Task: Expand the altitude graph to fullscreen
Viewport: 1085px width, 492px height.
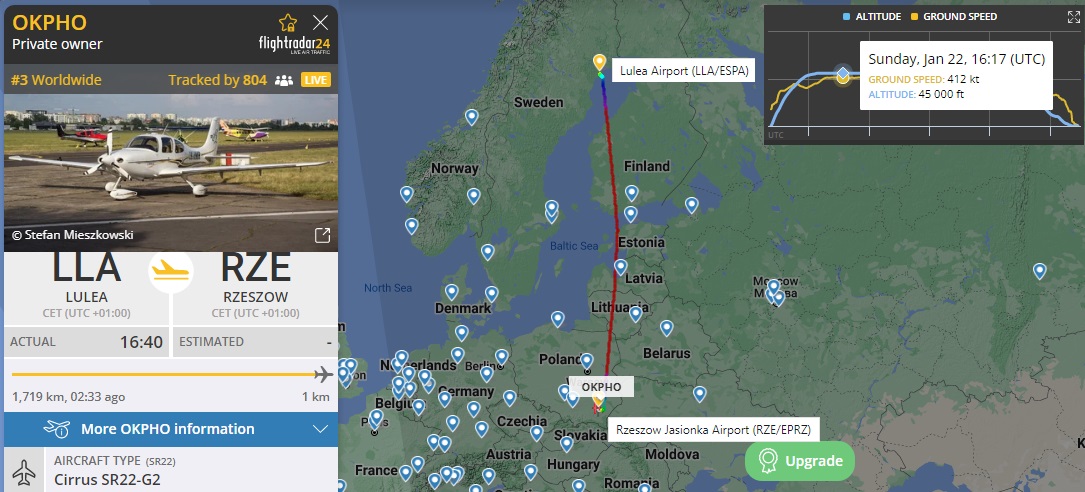Action: point(1074,17)
